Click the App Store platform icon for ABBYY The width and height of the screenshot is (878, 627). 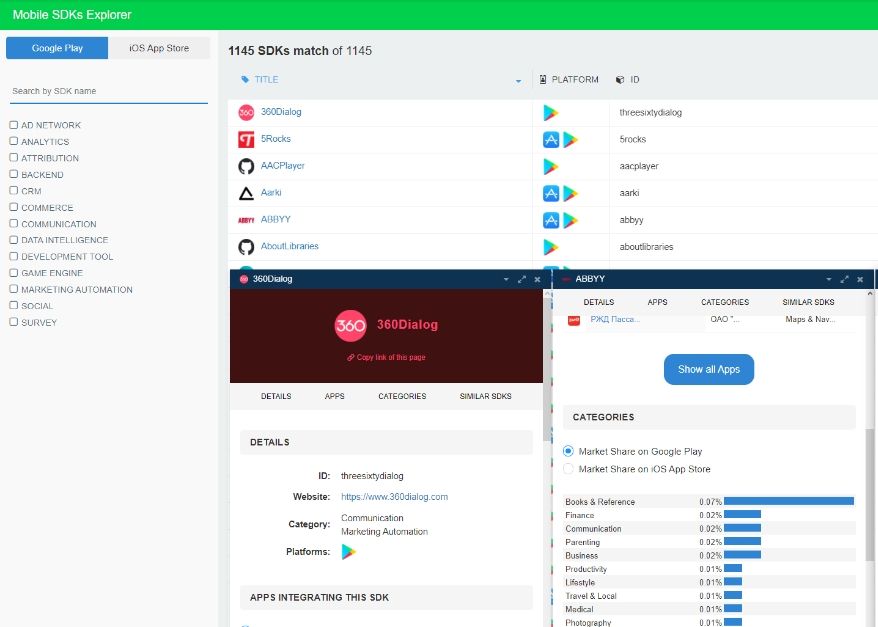pos(550,219)
